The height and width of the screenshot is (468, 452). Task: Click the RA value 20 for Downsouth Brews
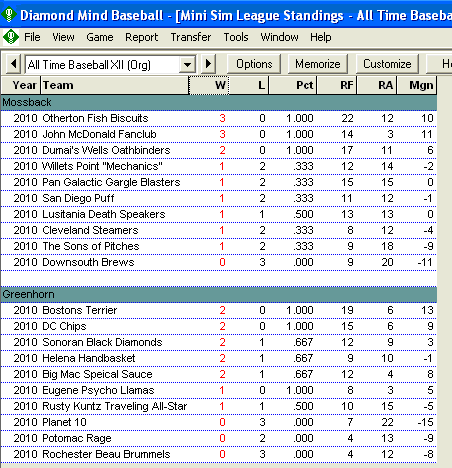point(387,262)
